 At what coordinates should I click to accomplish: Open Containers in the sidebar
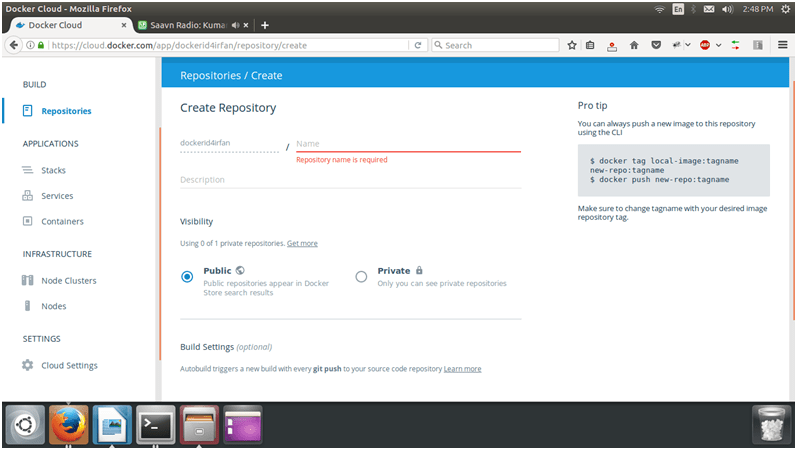pos(62,221)
